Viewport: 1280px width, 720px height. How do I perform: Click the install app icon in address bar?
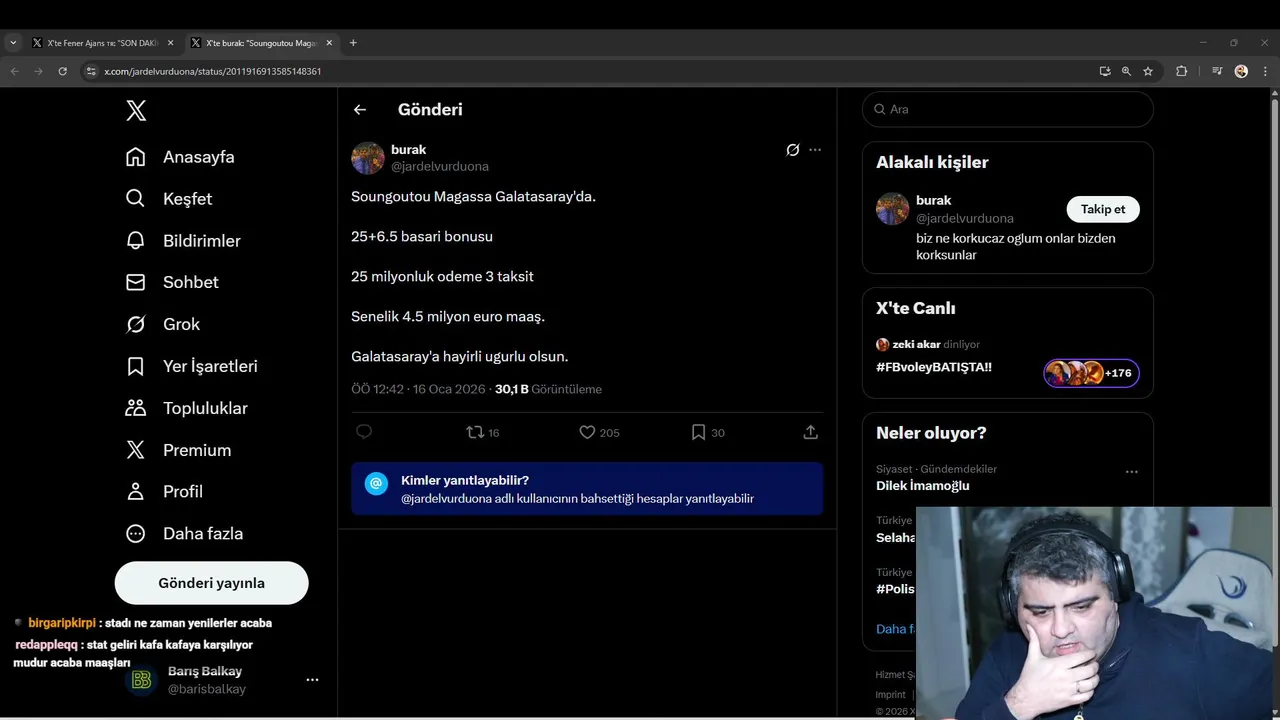(x=1105, y=71)
